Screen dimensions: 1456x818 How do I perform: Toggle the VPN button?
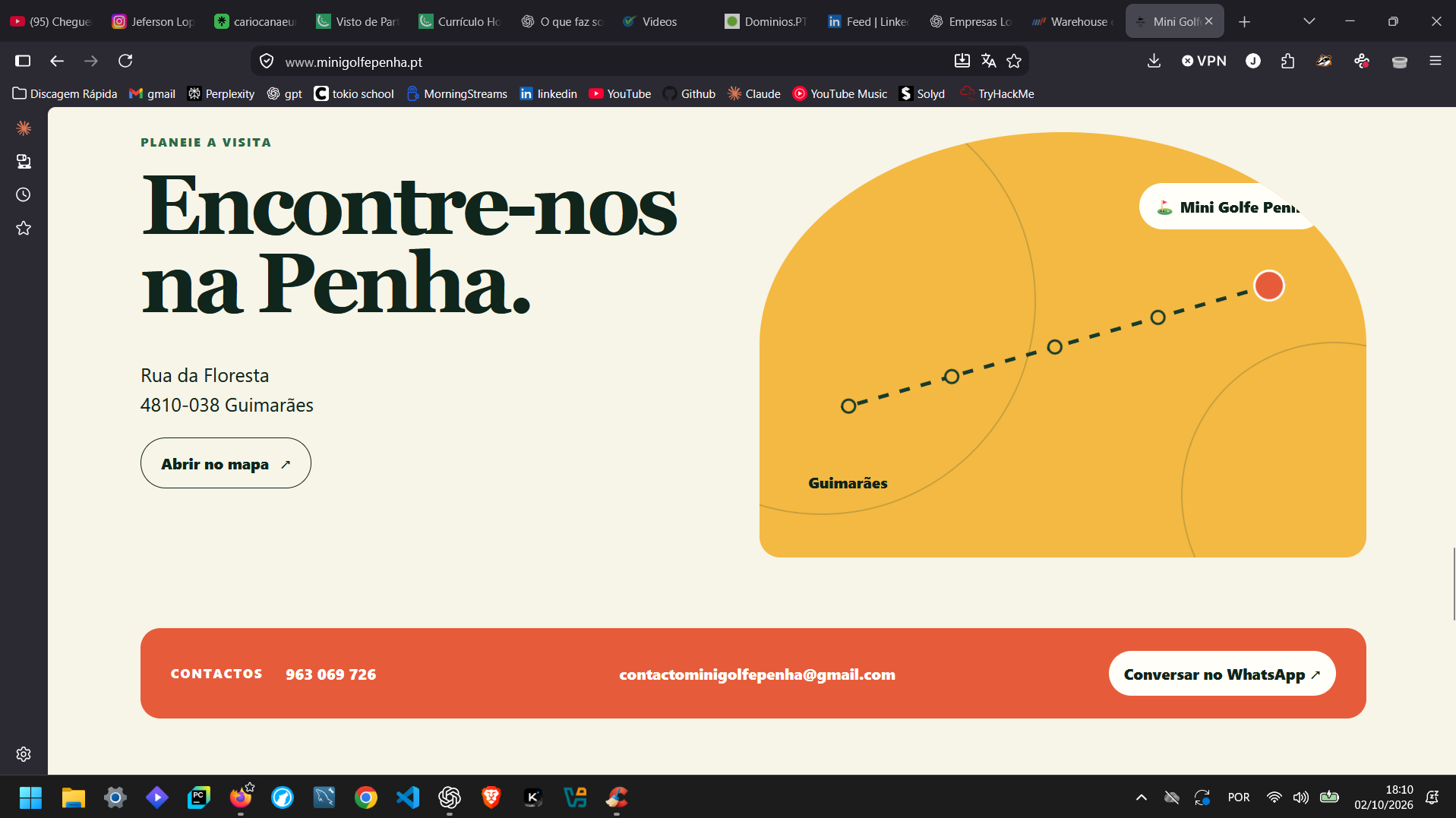[1204, 61]
